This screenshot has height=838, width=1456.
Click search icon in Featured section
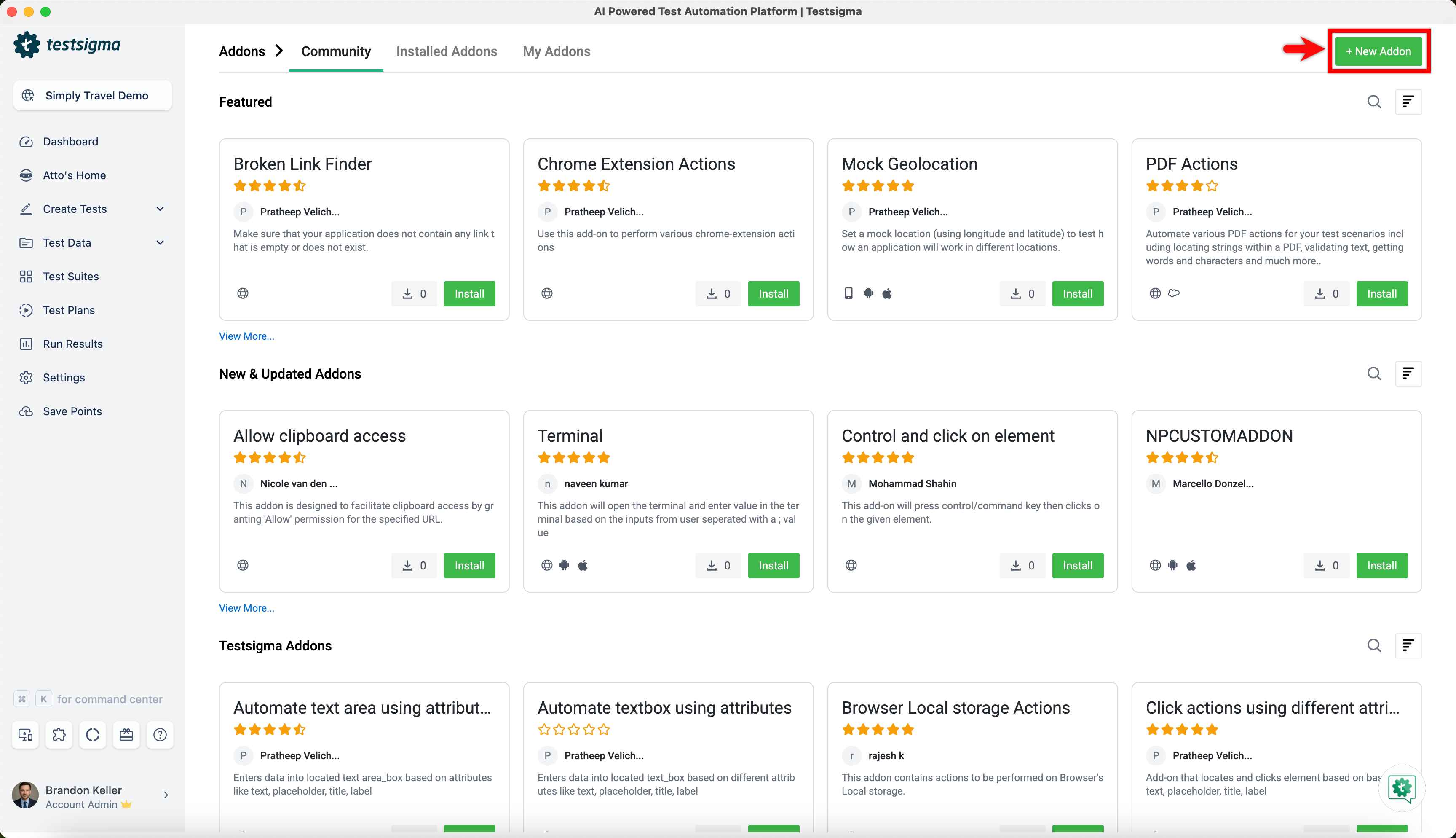1374,102
